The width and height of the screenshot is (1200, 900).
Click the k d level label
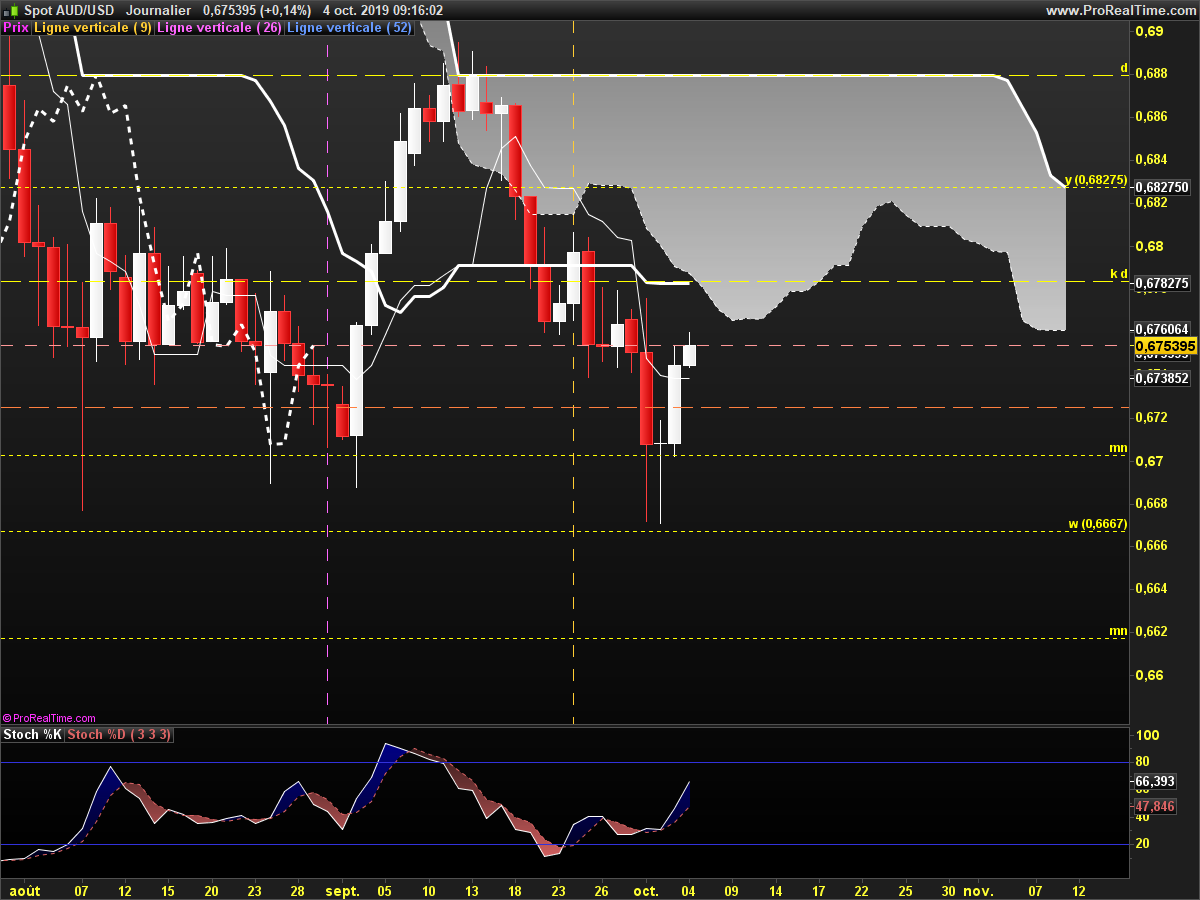(x=1119, y=273)
